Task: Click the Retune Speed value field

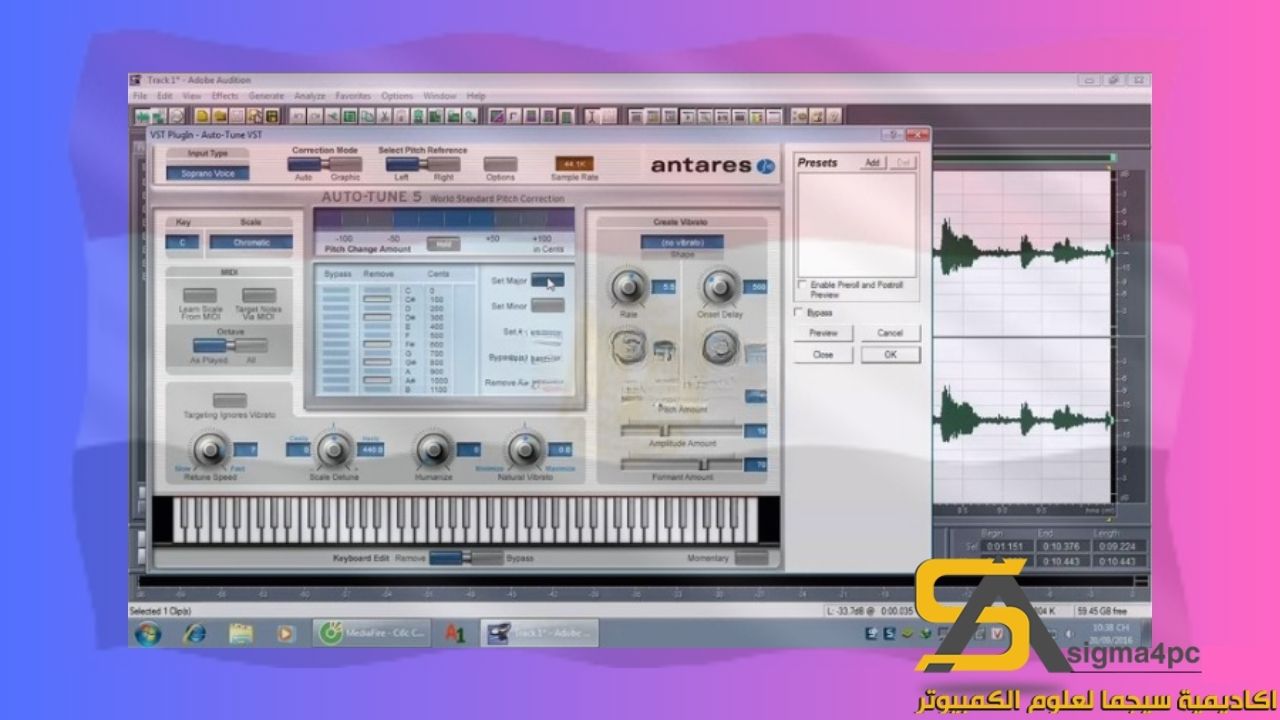Action: [244, 450]
